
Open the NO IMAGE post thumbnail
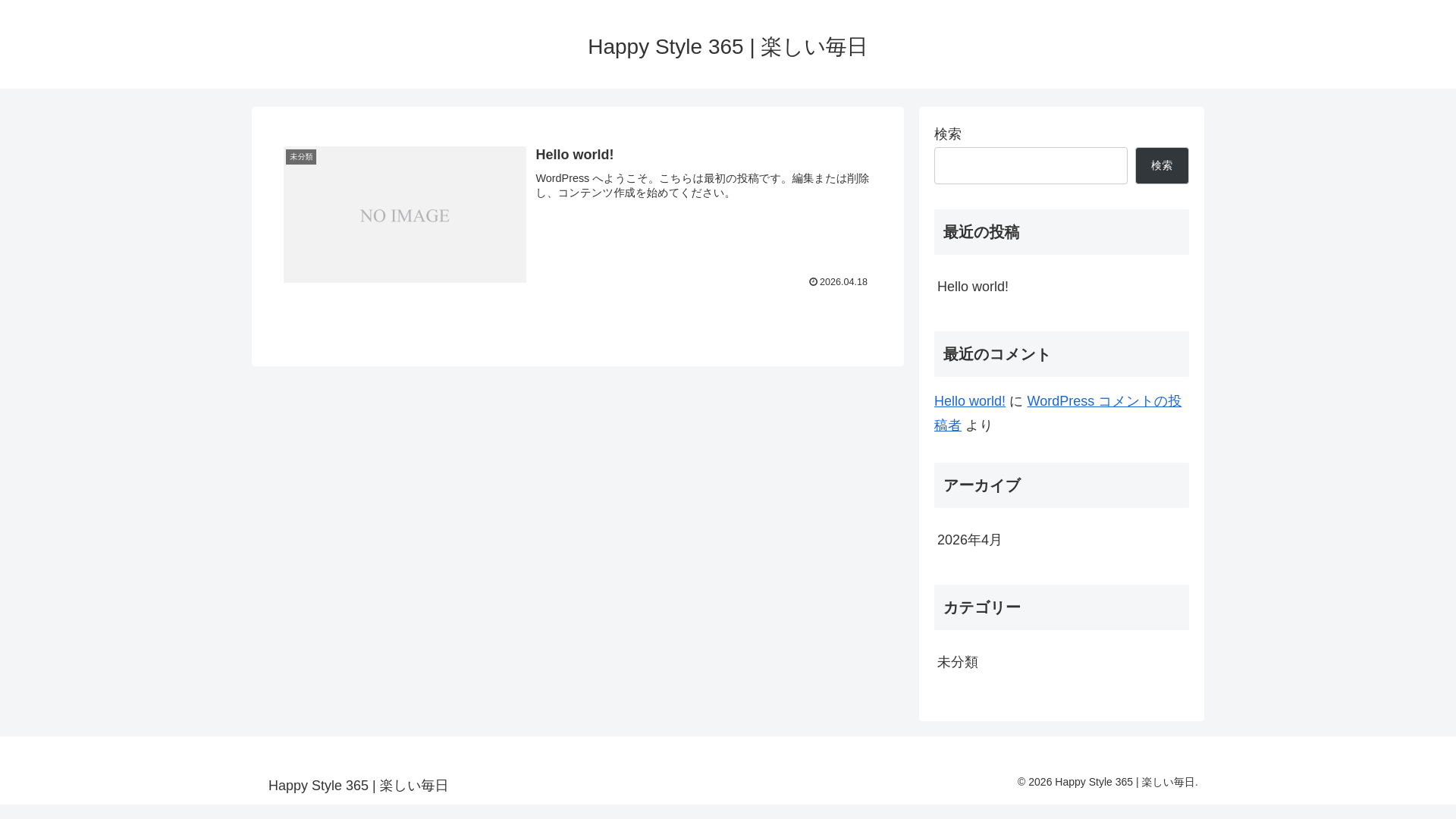click(404, 215)
